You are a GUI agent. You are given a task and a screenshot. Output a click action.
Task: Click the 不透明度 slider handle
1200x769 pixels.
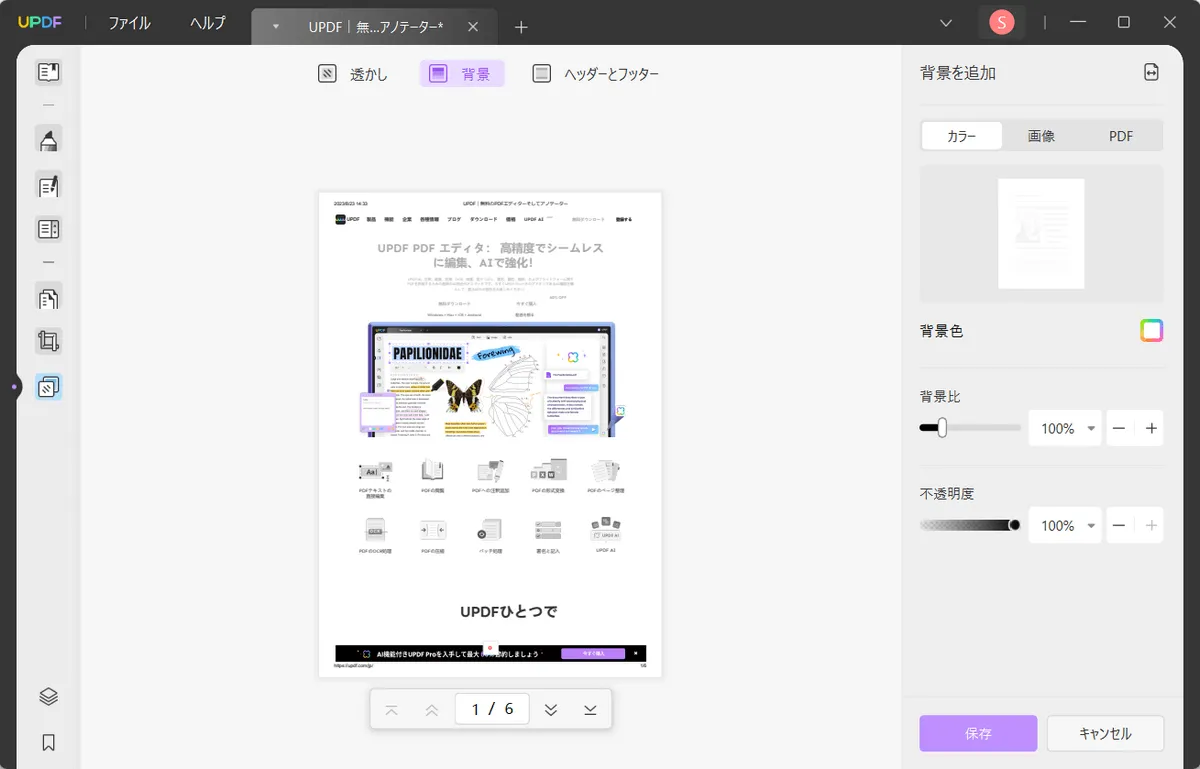(1014, 525)
